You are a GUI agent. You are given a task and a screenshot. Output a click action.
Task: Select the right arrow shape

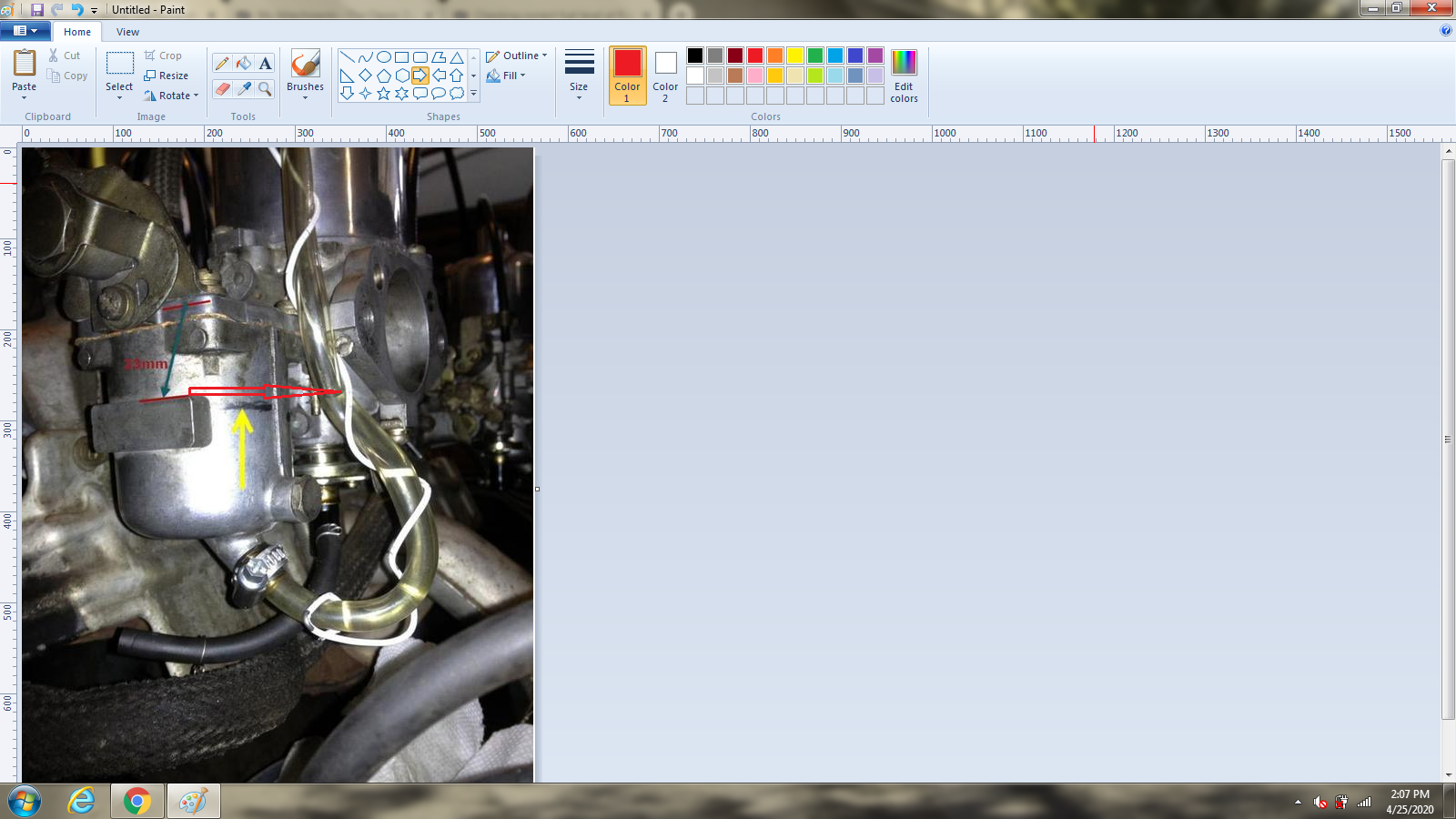tap(420, 75)
